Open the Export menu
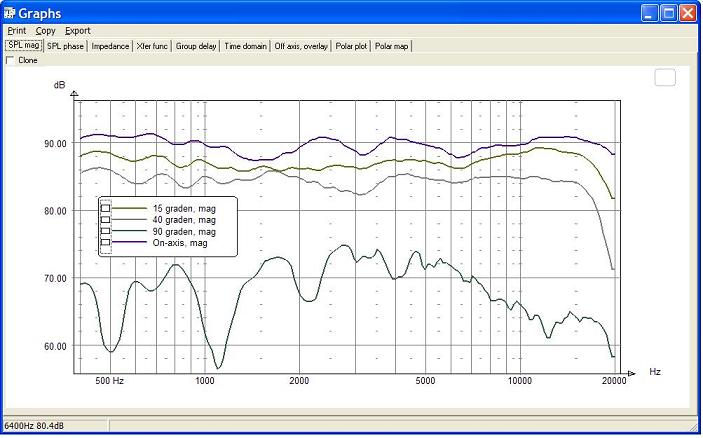 (x=78, y=31)
